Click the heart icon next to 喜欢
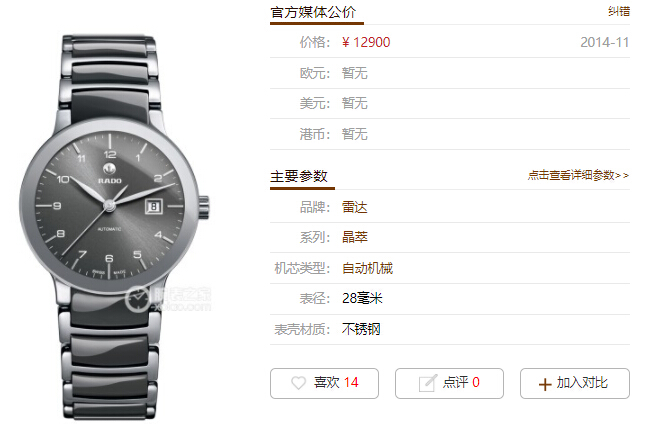646x424 pixels. (298, 383)
